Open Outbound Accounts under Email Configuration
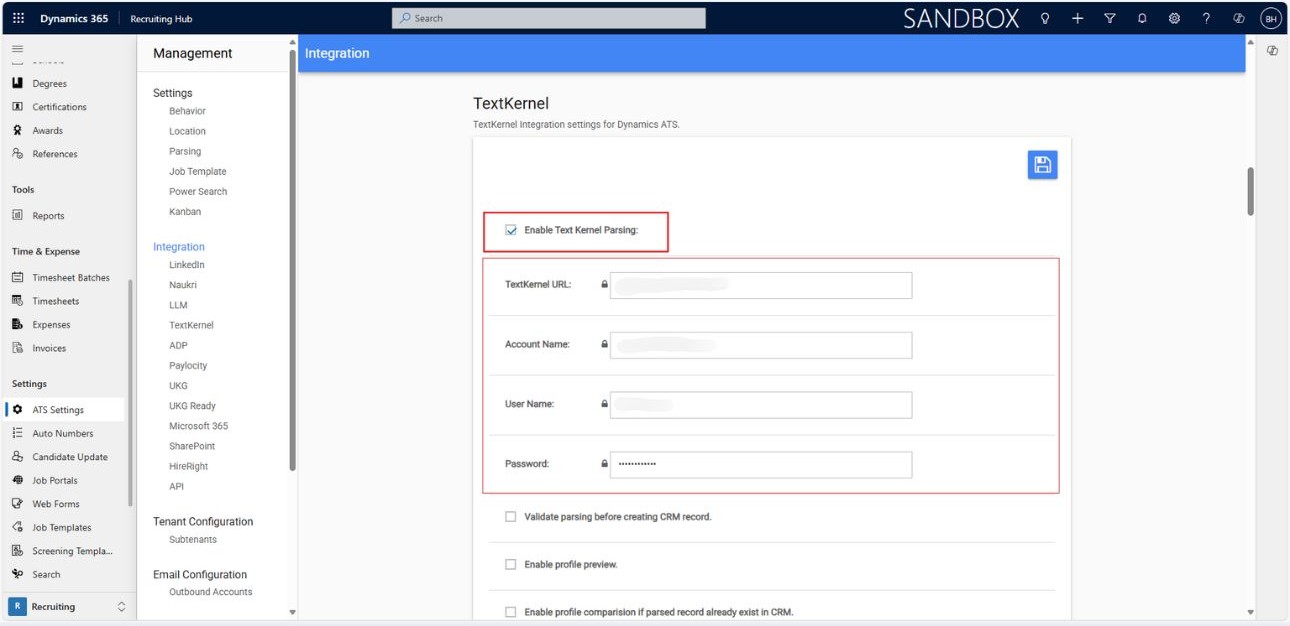This screenshot has width=1290, height=626. (x=211, y=592)
